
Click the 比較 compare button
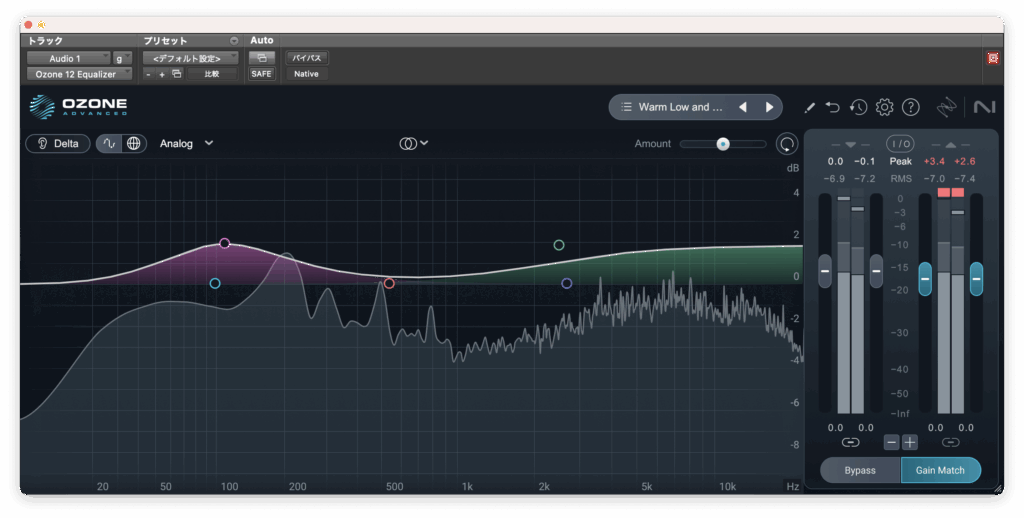tap(212, 74)
